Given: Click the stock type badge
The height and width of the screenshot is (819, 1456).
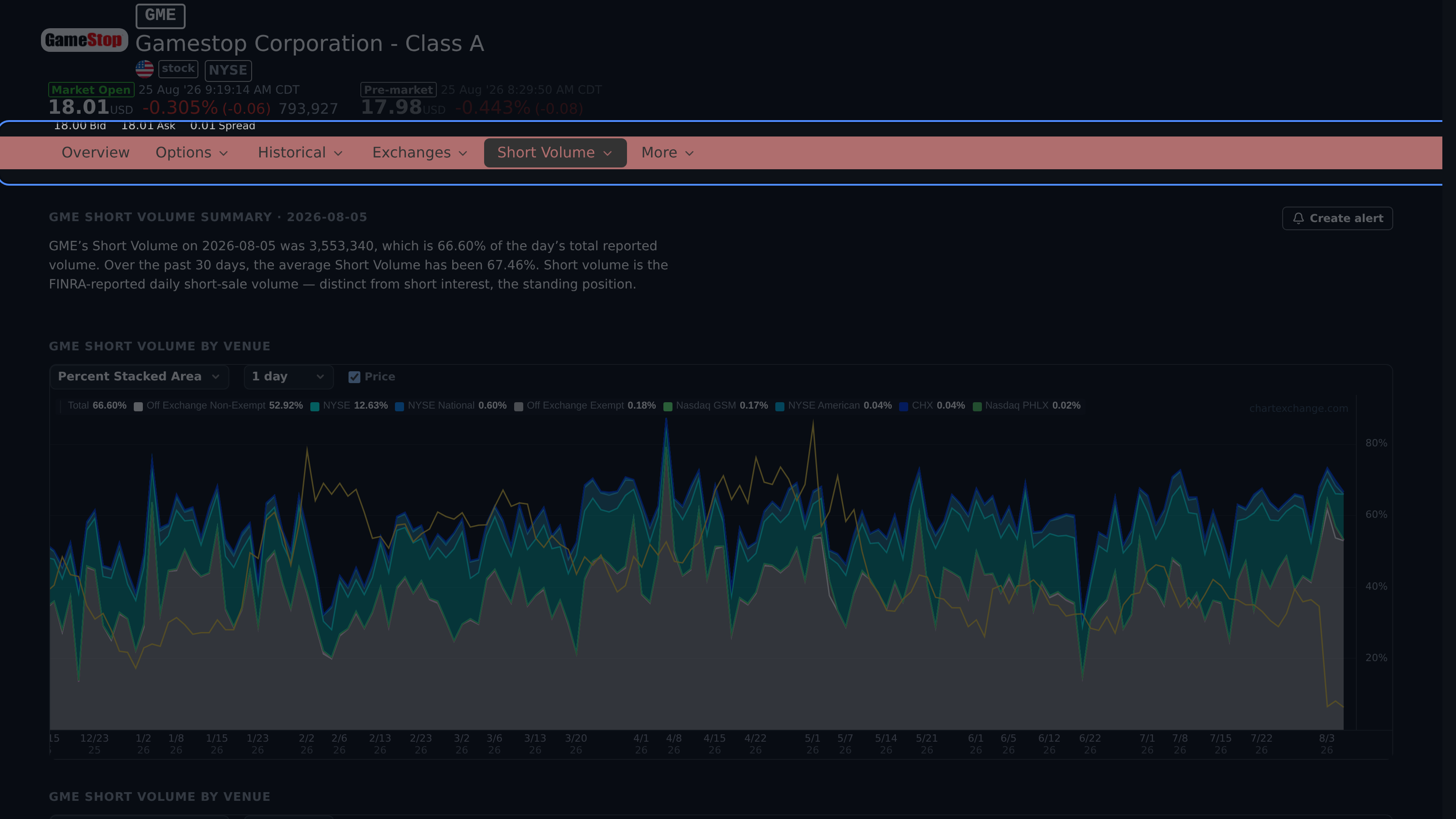Looking at the screenshot, I should click(x=178, y=69).
